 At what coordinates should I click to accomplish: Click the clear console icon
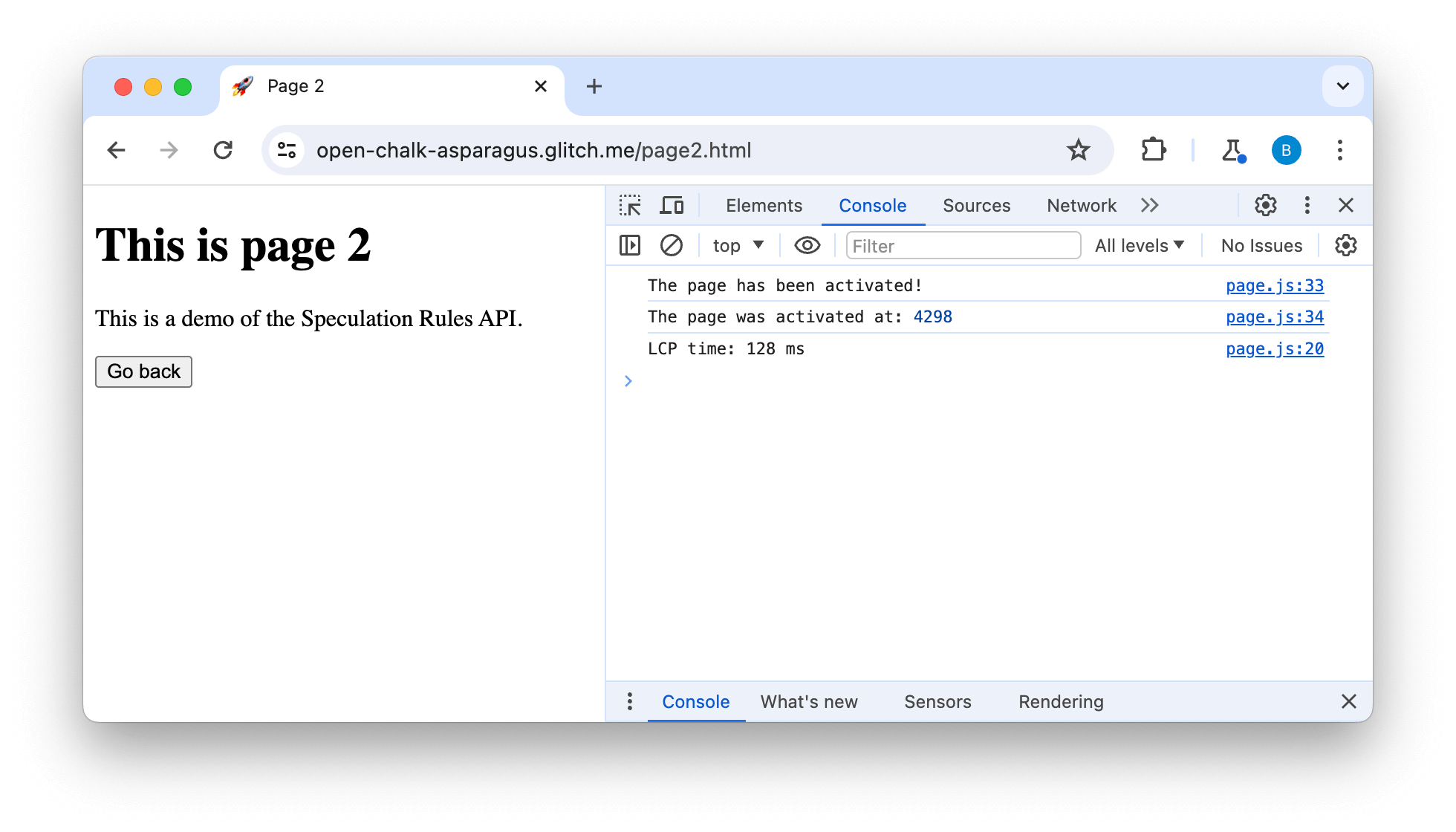[671, 246]
